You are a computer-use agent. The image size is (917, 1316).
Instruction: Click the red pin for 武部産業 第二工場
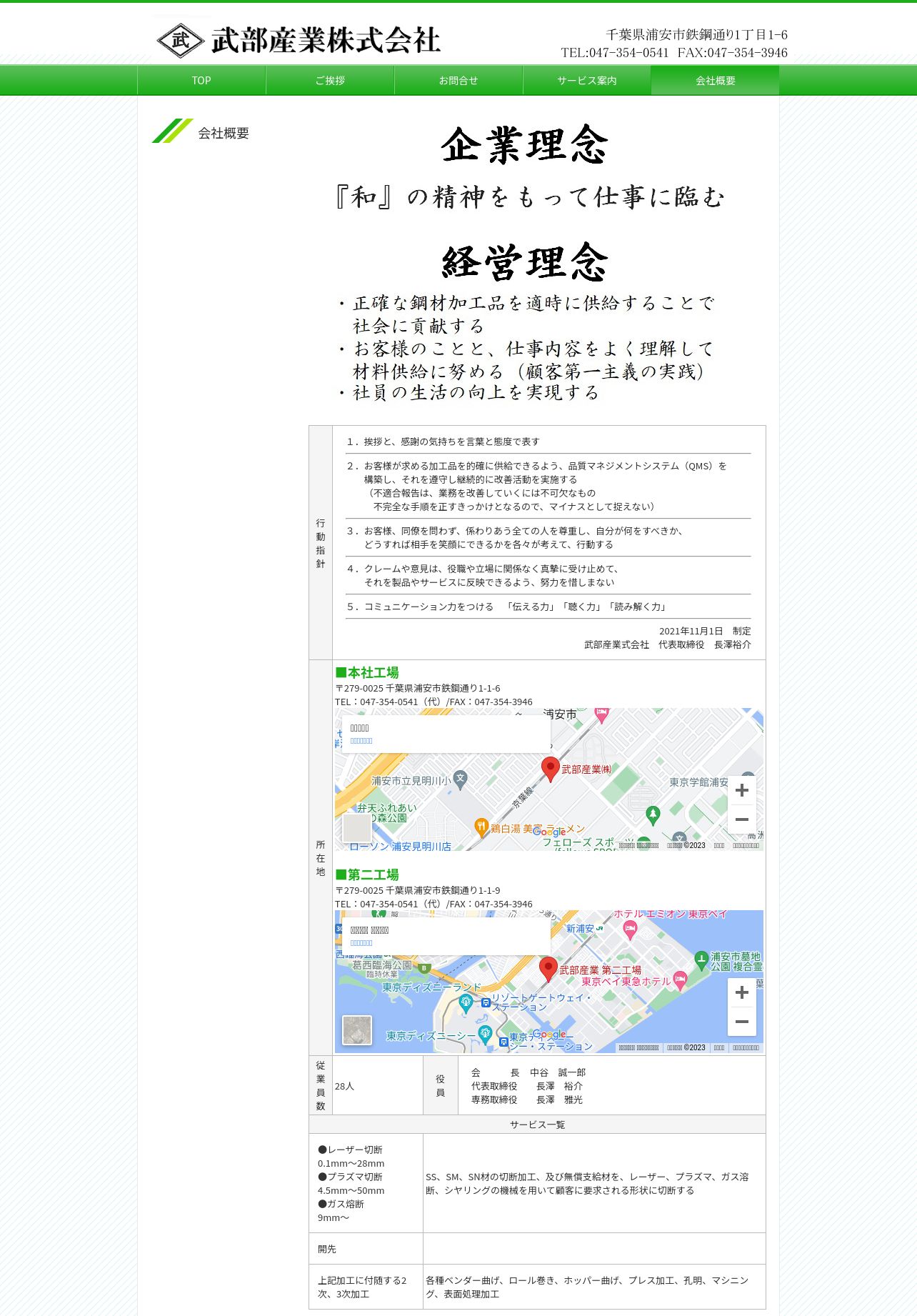tap(548, 969)
